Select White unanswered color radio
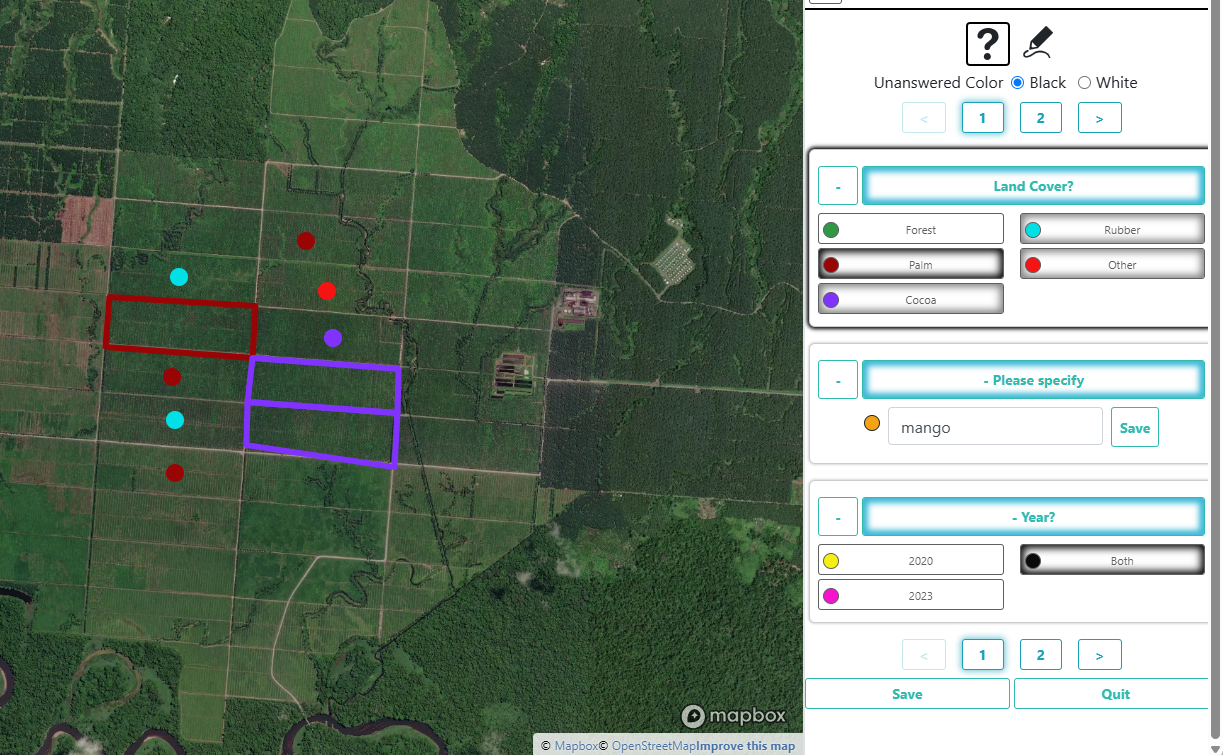This screenshot has height=755, width=1223. 1084,83
